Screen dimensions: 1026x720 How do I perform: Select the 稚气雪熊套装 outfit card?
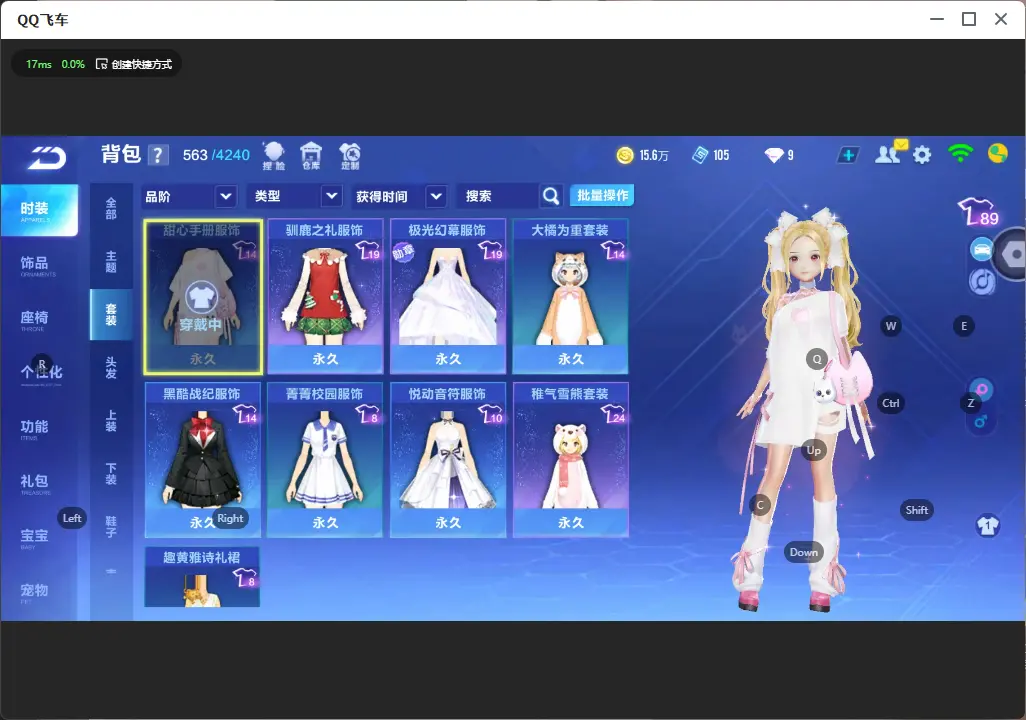point(571,460)
